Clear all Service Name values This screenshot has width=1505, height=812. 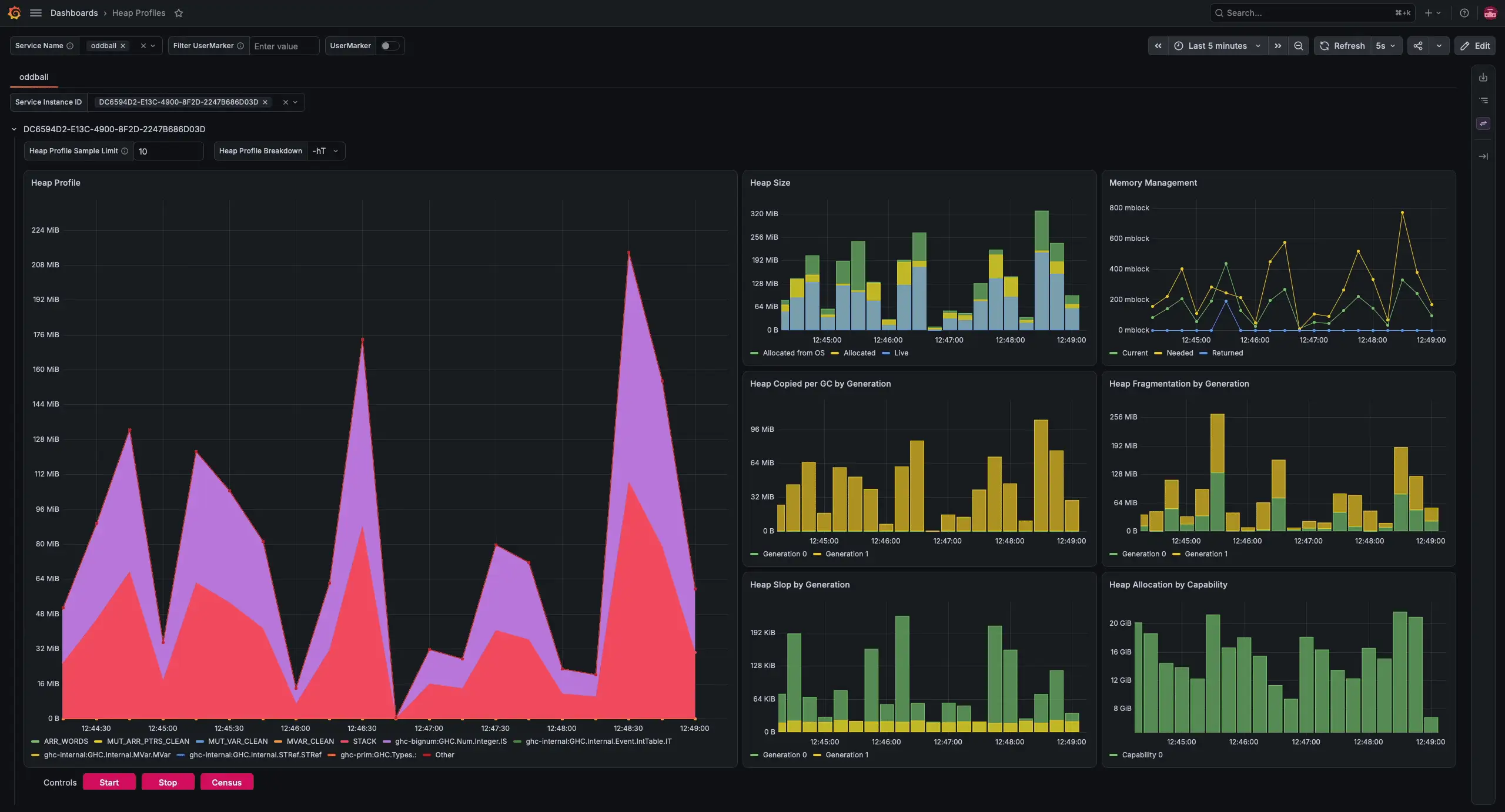[143, 46]
